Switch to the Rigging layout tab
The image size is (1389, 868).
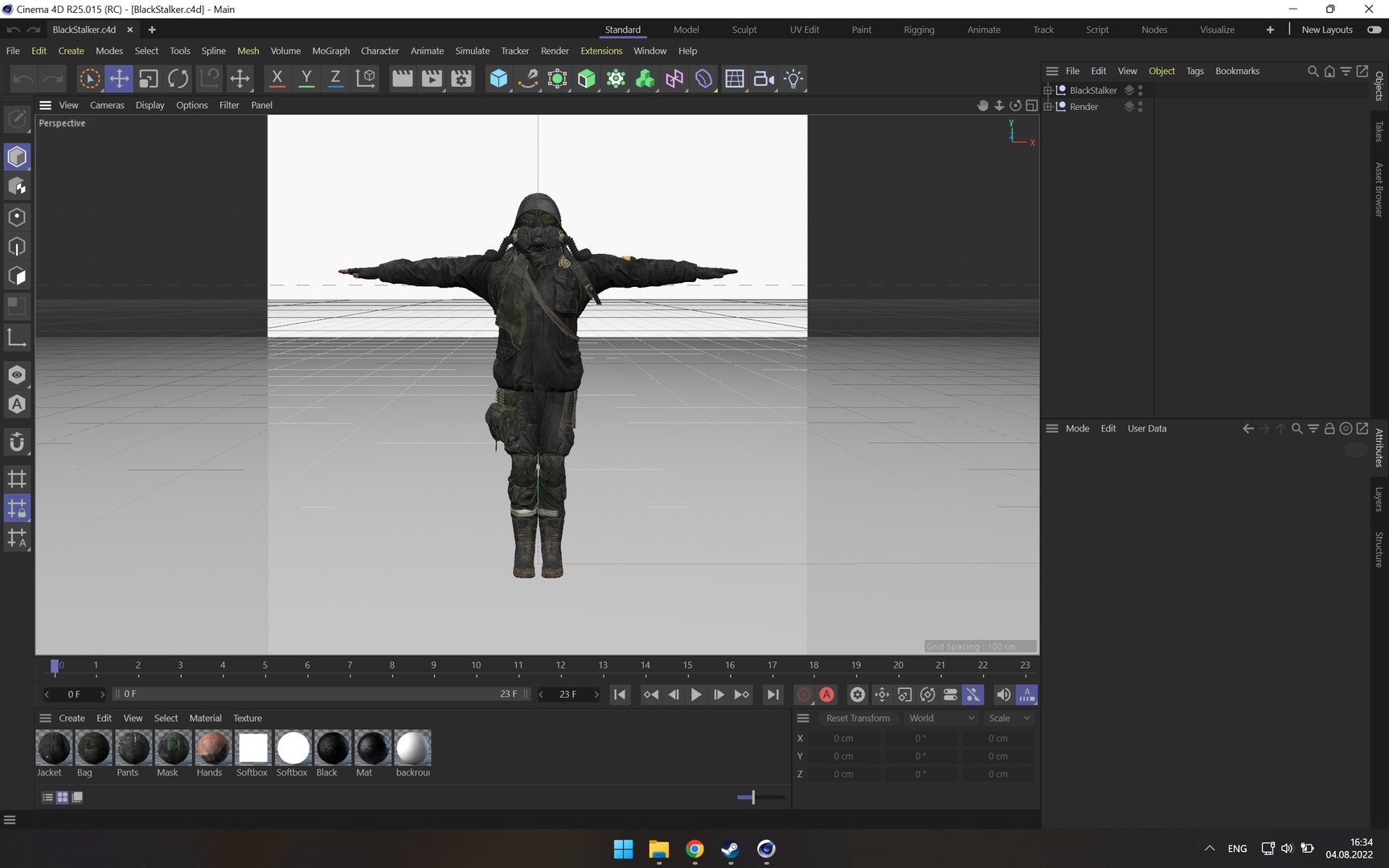coord(919,30)
